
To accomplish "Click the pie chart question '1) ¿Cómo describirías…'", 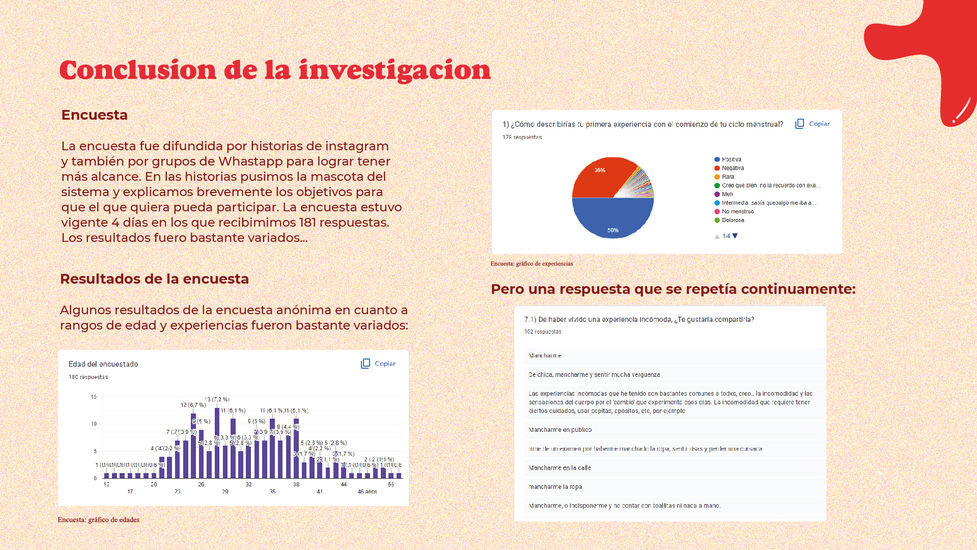I will pos(643,124).
